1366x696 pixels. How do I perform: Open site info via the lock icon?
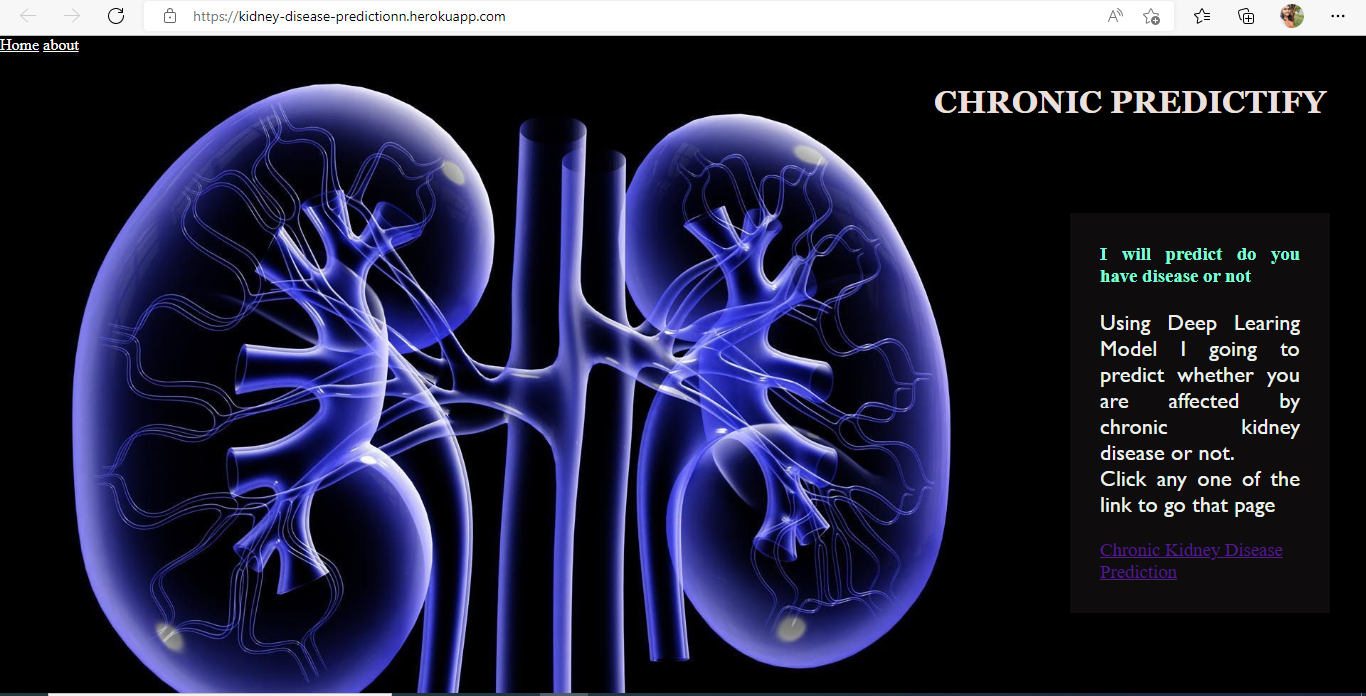tap(168, 16)
